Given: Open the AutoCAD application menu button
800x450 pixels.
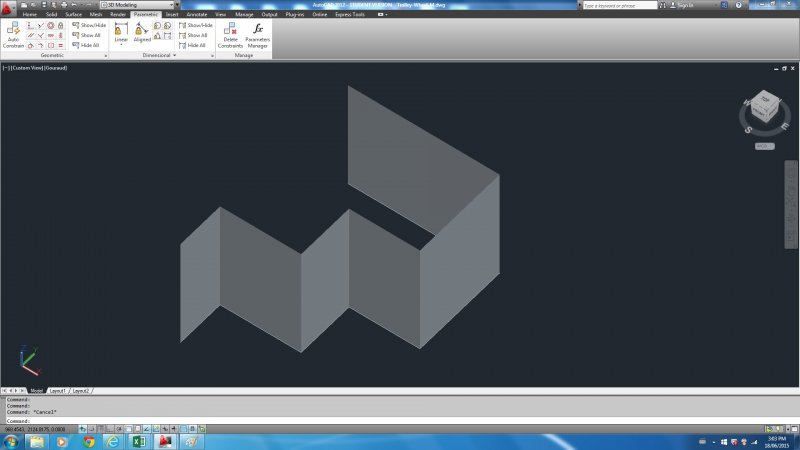Looking at the screenshot, I should [7, 8].
